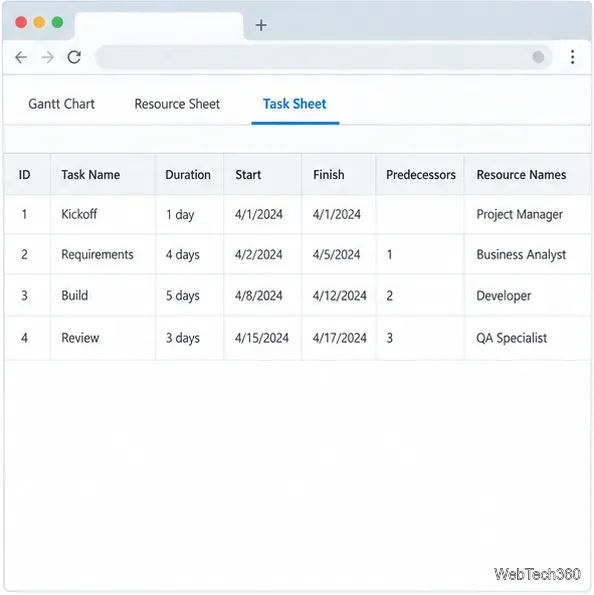Image resolution: width=594 pixels, height=595 pixels.
Task: Click the 4/15/2024 start date cell
Action: [x=263, y=338]
